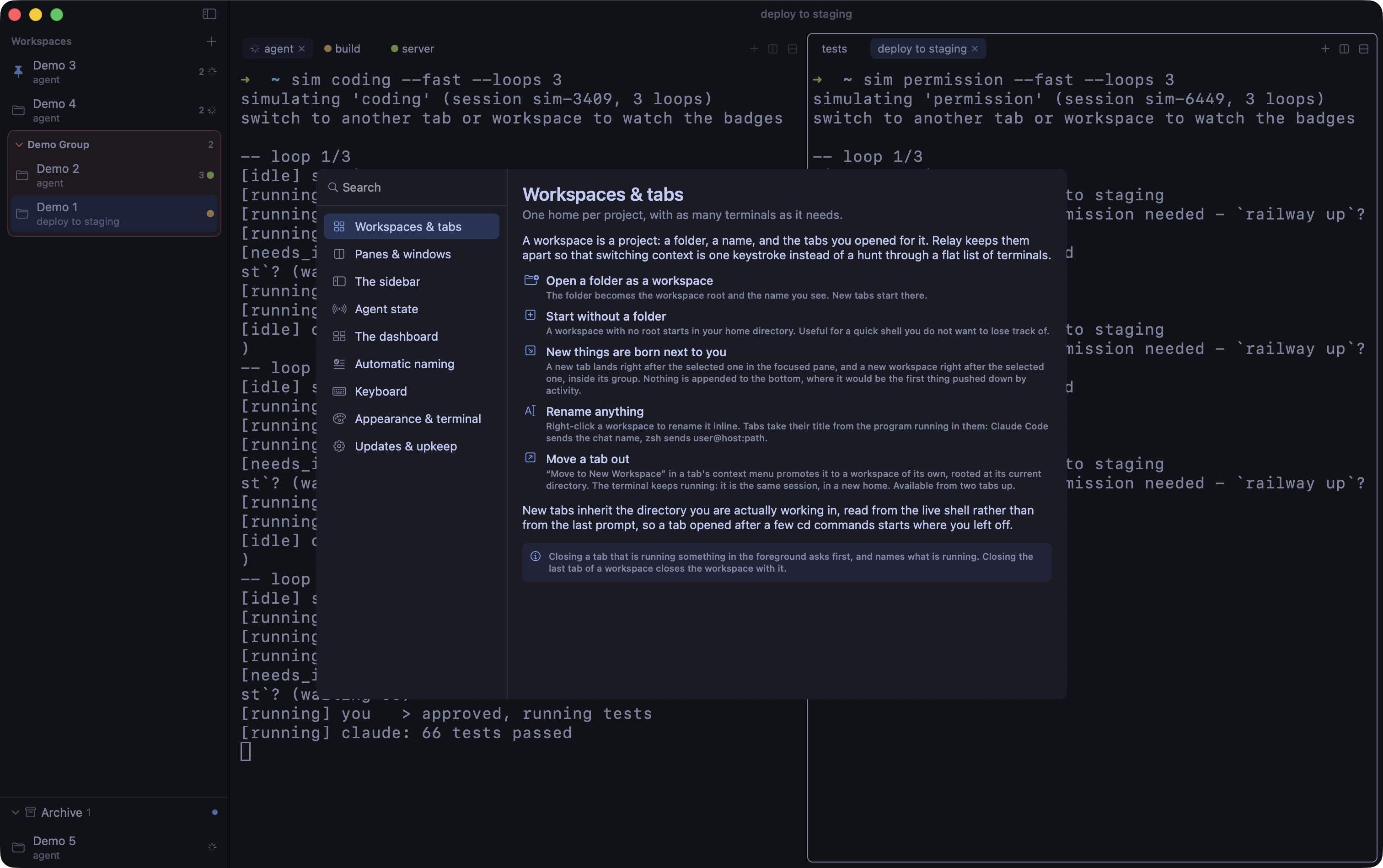Click the Open a folder as a workspace icon
The image size is (1383, 868).
[x=531, y=280]
